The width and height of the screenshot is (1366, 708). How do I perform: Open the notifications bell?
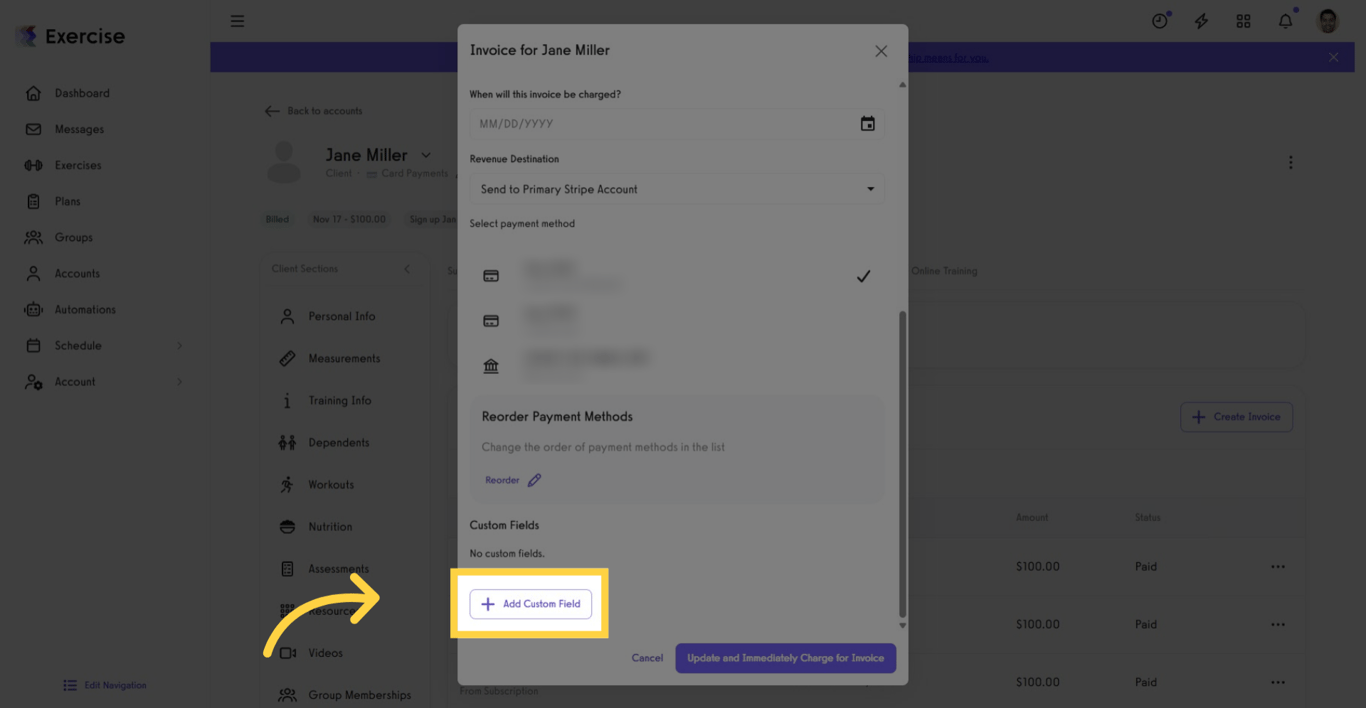(1285, 20)
